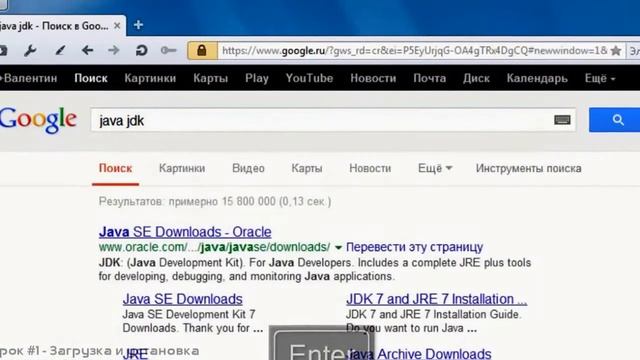The width and height of the screenshot is (640, 360).
Task: Switch to Видео results tab
Action: coord(248,168)
